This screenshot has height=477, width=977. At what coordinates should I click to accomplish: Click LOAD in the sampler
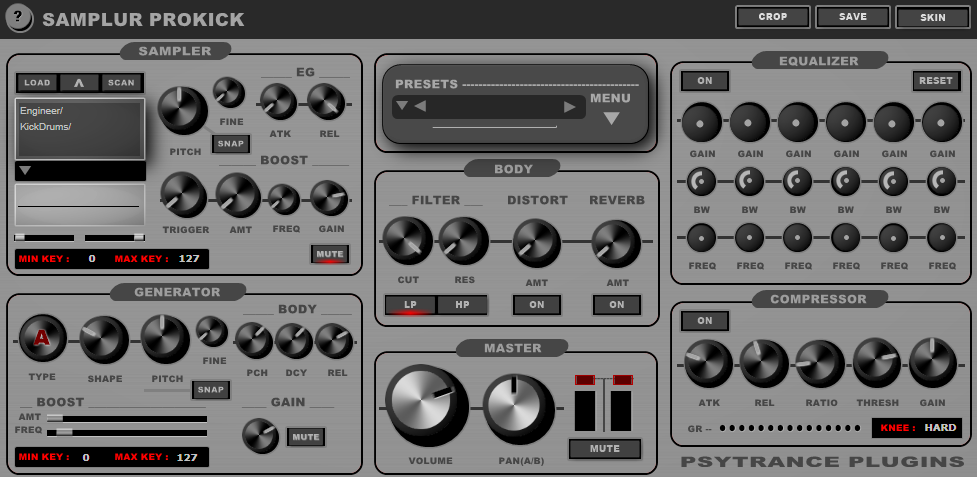click(x=37, y=82)
